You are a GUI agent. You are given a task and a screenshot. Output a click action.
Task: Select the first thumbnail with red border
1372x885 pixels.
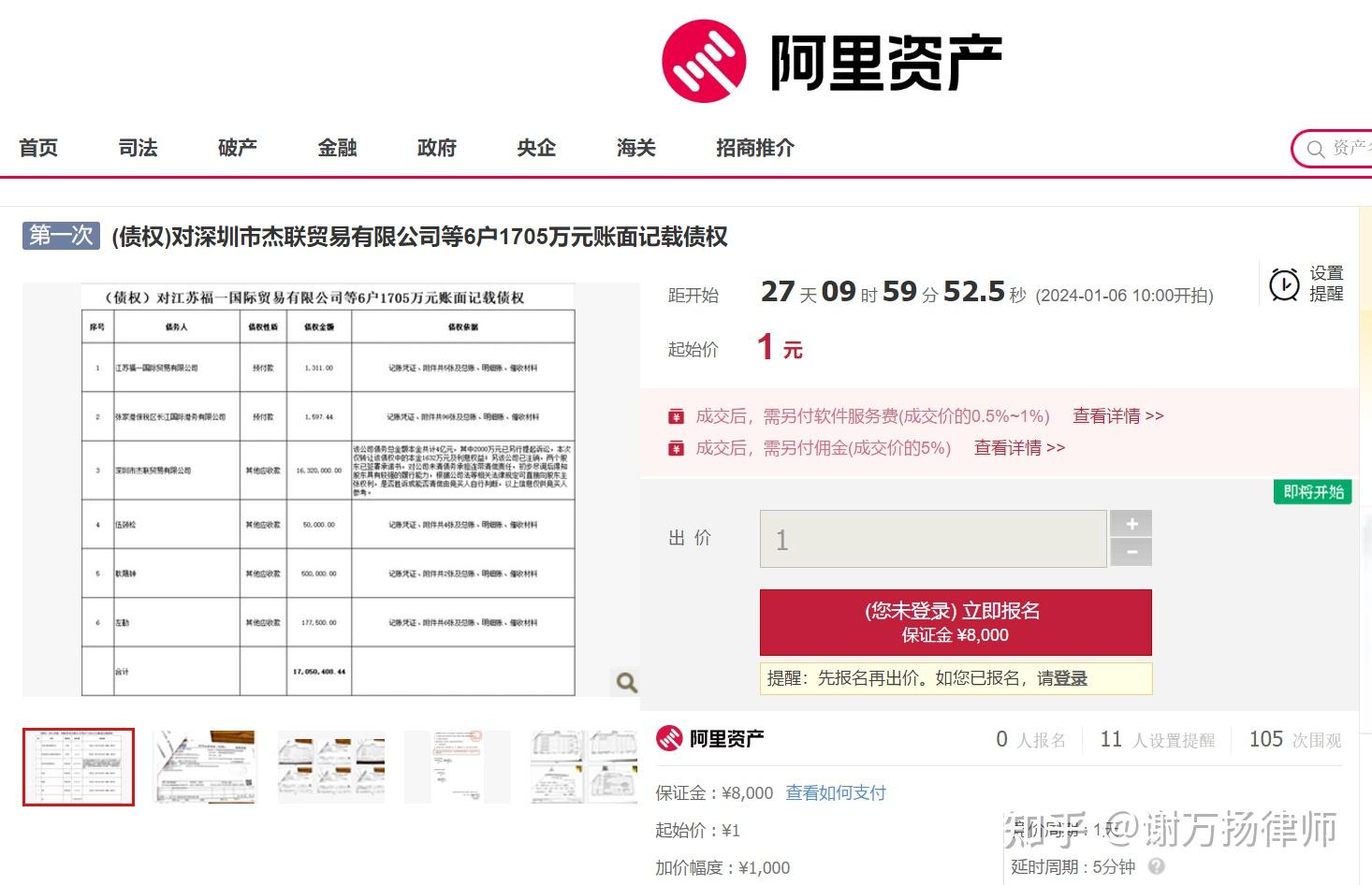pyautogui.click(x=79, y=767)
